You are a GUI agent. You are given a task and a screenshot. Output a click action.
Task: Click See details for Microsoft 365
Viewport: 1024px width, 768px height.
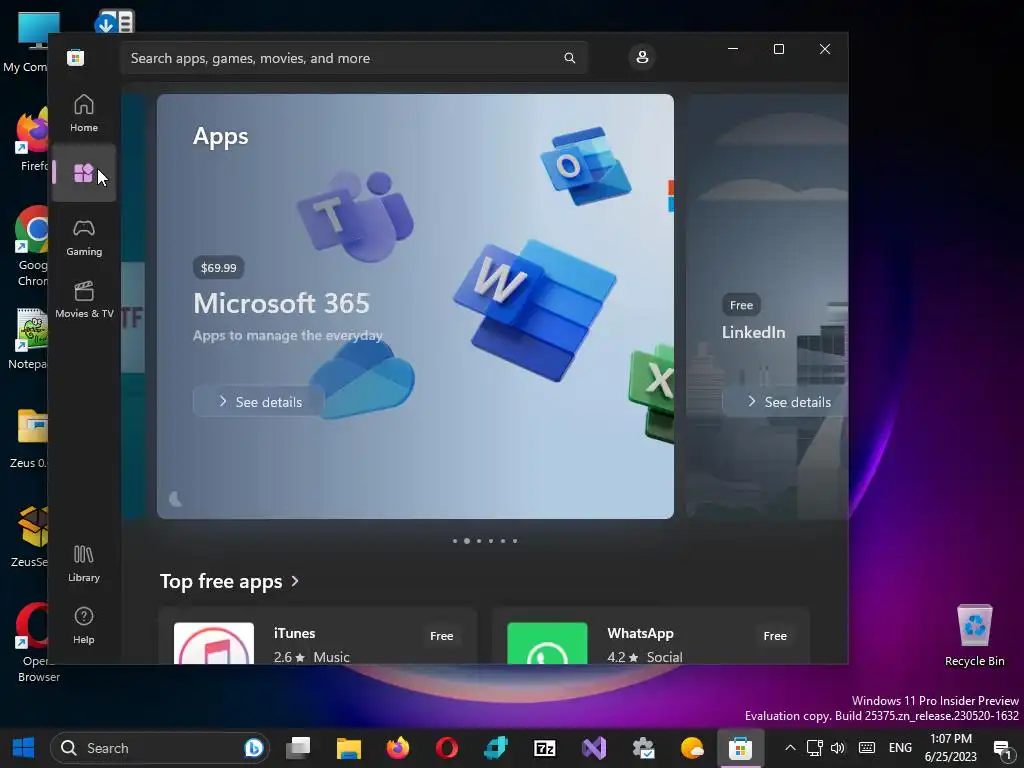point(259,402)
